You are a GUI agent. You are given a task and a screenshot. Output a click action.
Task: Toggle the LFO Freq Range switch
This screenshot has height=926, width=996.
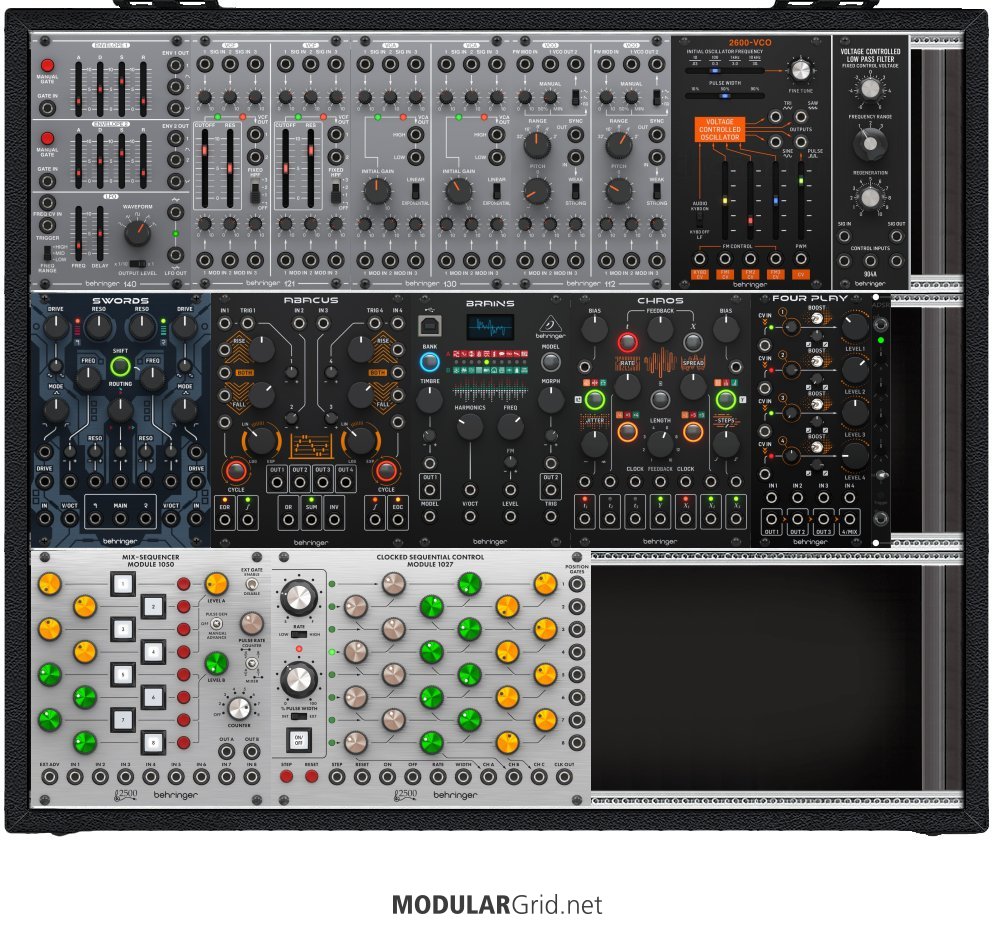47,253
